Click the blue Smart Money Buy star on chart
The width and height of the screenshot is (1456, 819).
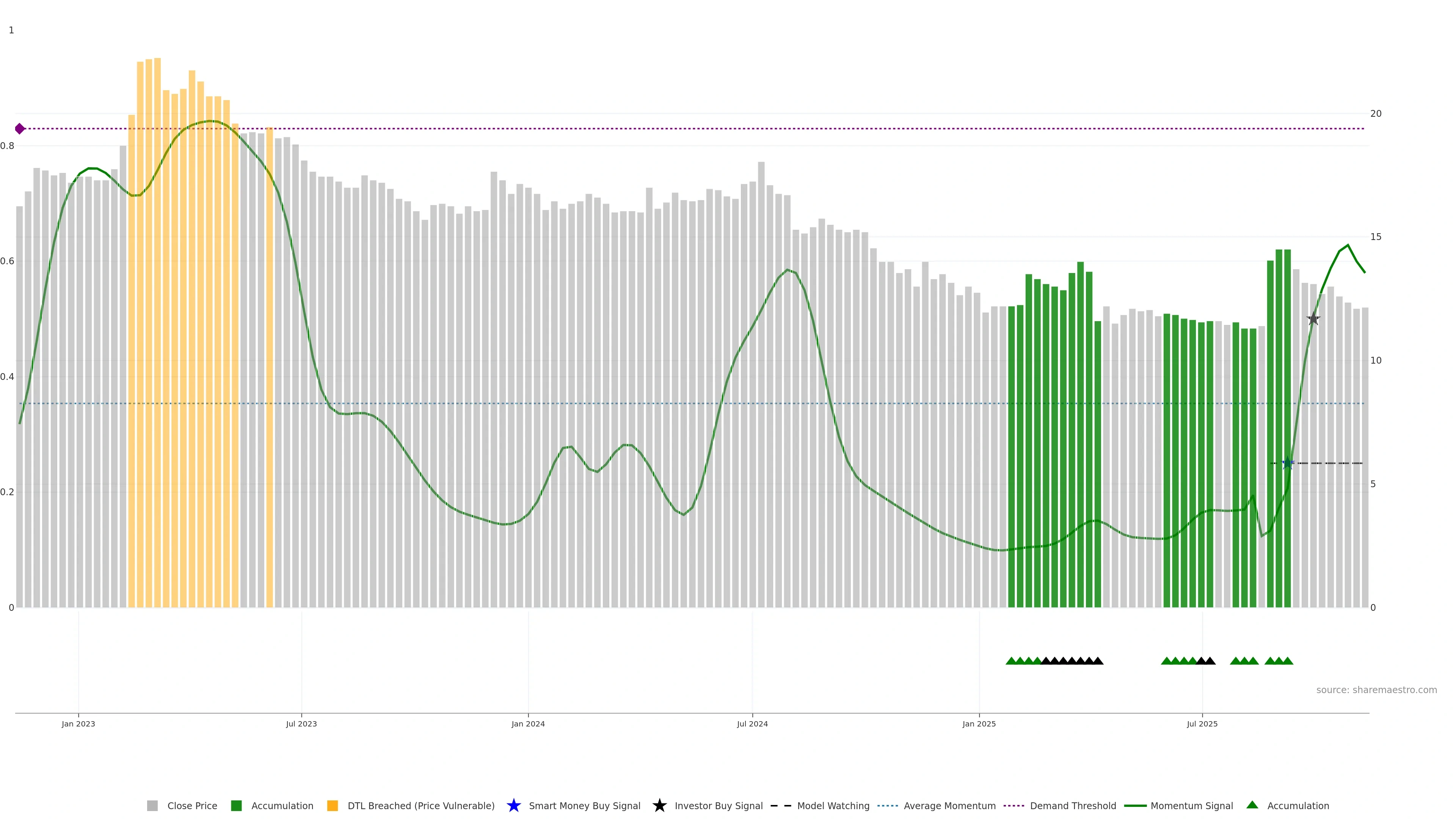tap(1288, 463)
